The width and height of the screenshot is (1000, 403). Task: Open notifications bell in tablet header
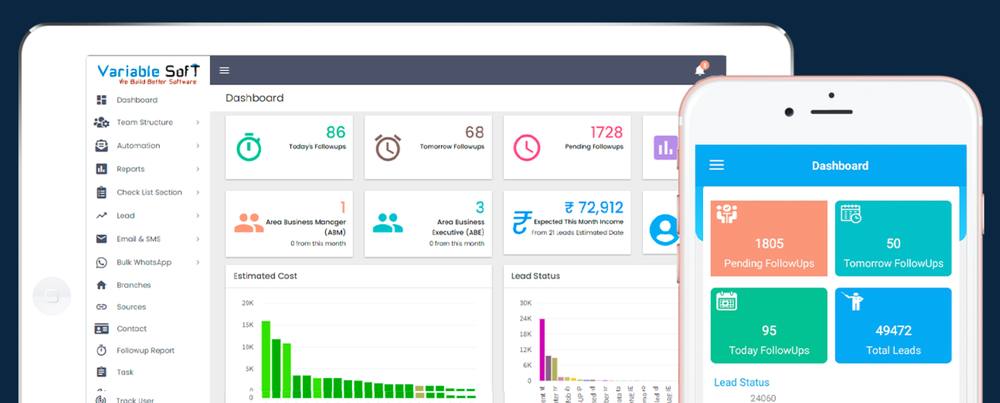pos(700,70)
